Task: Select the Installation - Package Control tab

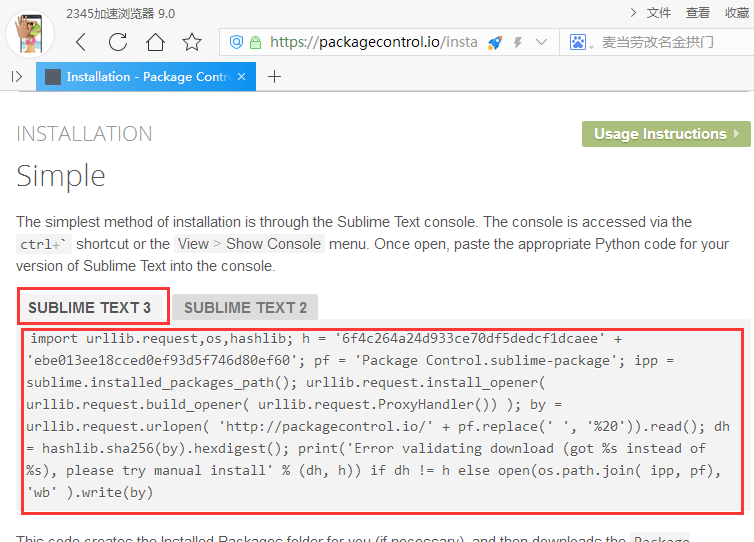Action: tap(146, 76)
